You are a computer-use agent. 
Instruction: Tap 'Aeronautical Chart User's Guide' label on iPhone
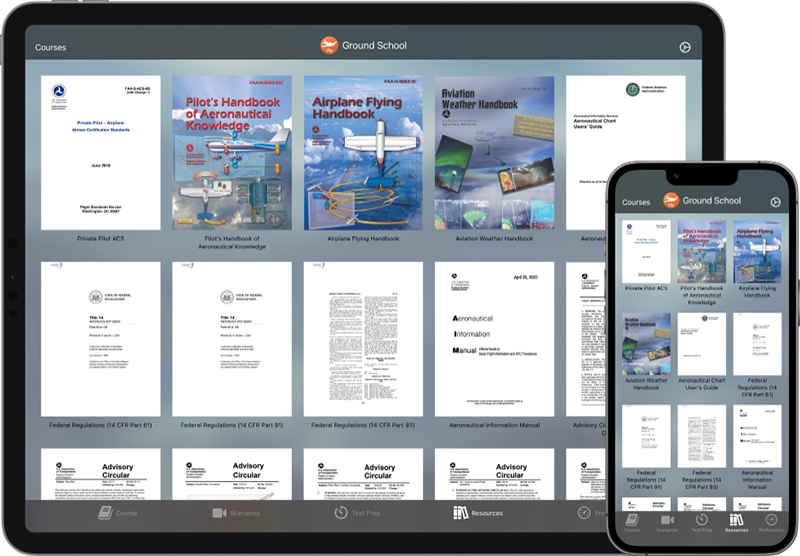[702, 384]
